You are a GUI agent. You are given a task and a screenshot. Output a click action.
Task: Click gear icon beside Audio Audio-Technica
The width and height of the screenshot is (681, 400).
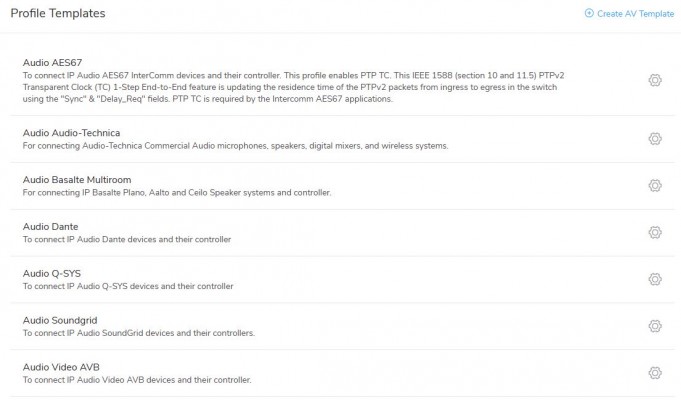655,139
